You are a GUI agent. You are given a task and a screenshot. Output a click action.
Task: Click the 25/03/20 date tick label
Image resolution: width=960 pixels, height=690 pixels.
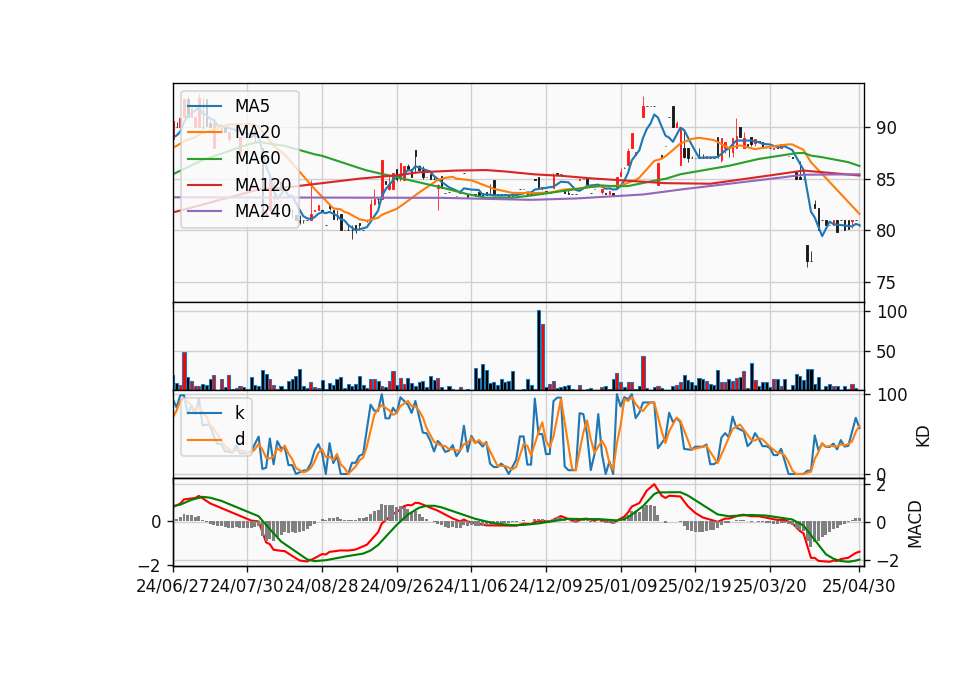[x=770, y=586]
